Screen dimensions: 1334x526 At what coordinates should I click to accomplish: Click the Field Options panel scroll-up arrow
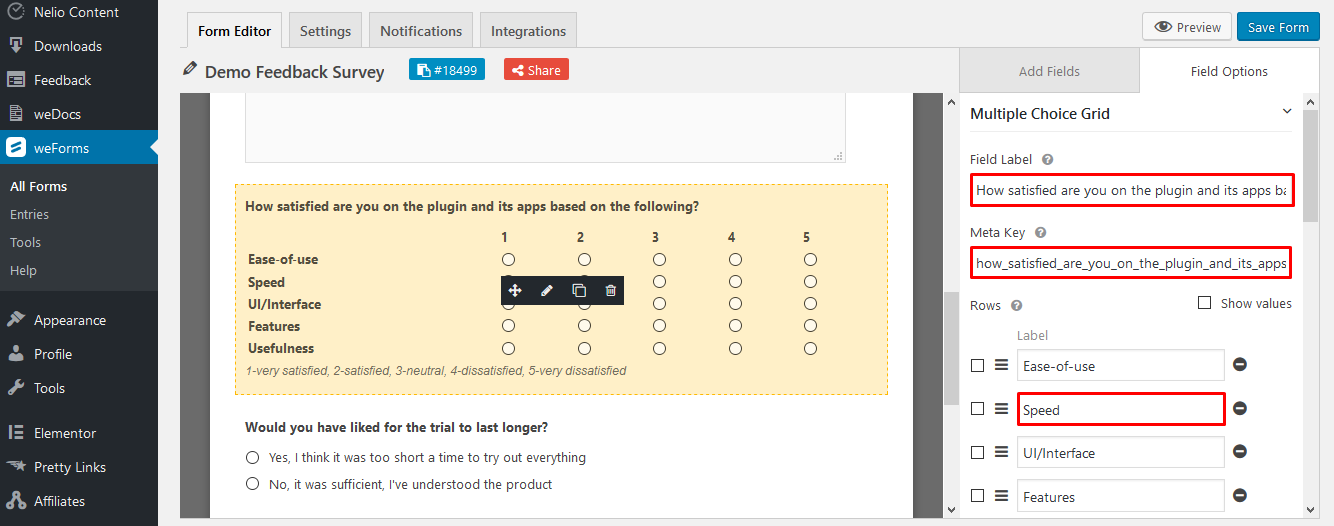[x=1310, y=103]
